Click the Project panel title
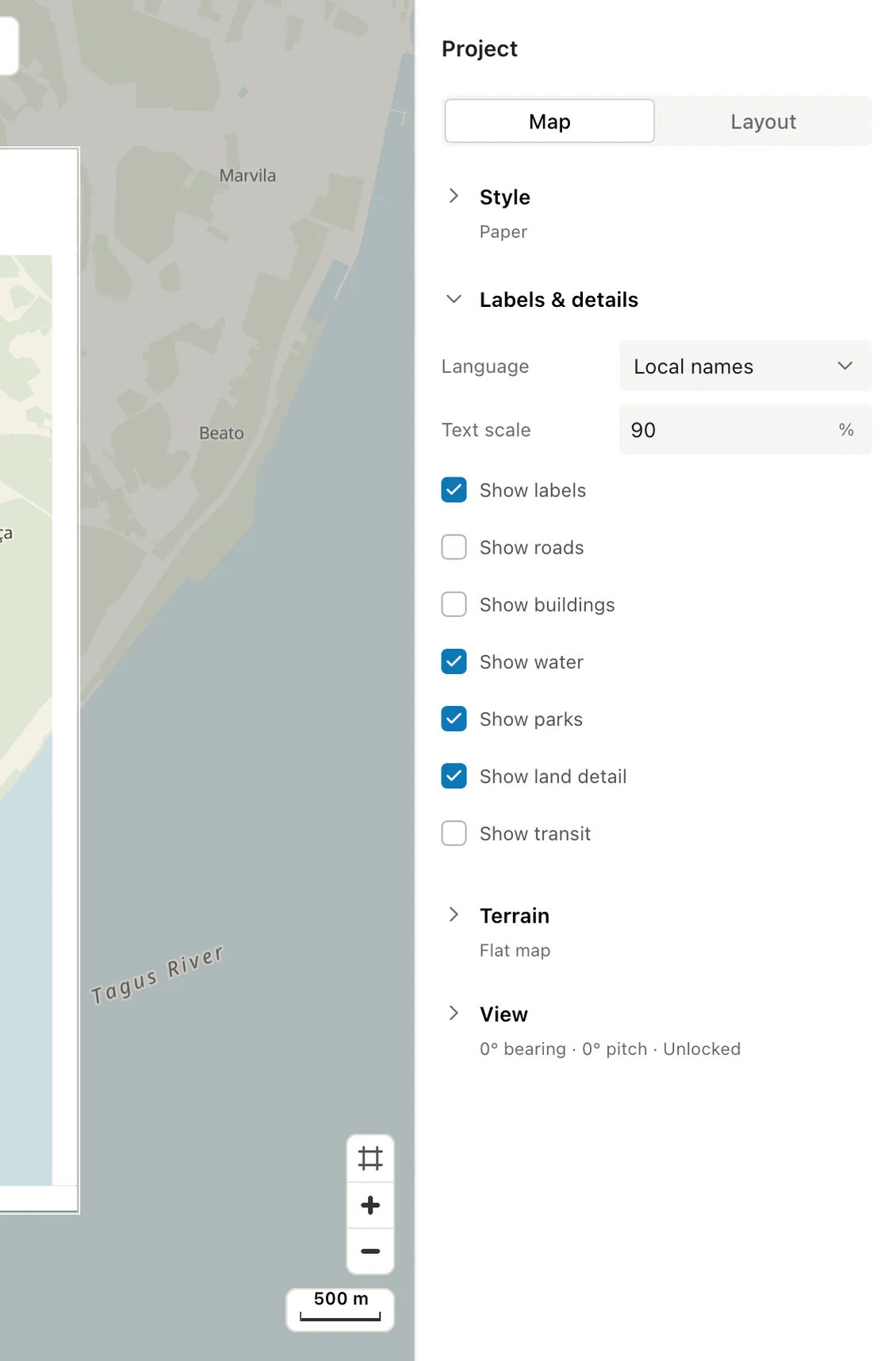The width and height of the screenshot is (896, 1361). click(479, 49)
